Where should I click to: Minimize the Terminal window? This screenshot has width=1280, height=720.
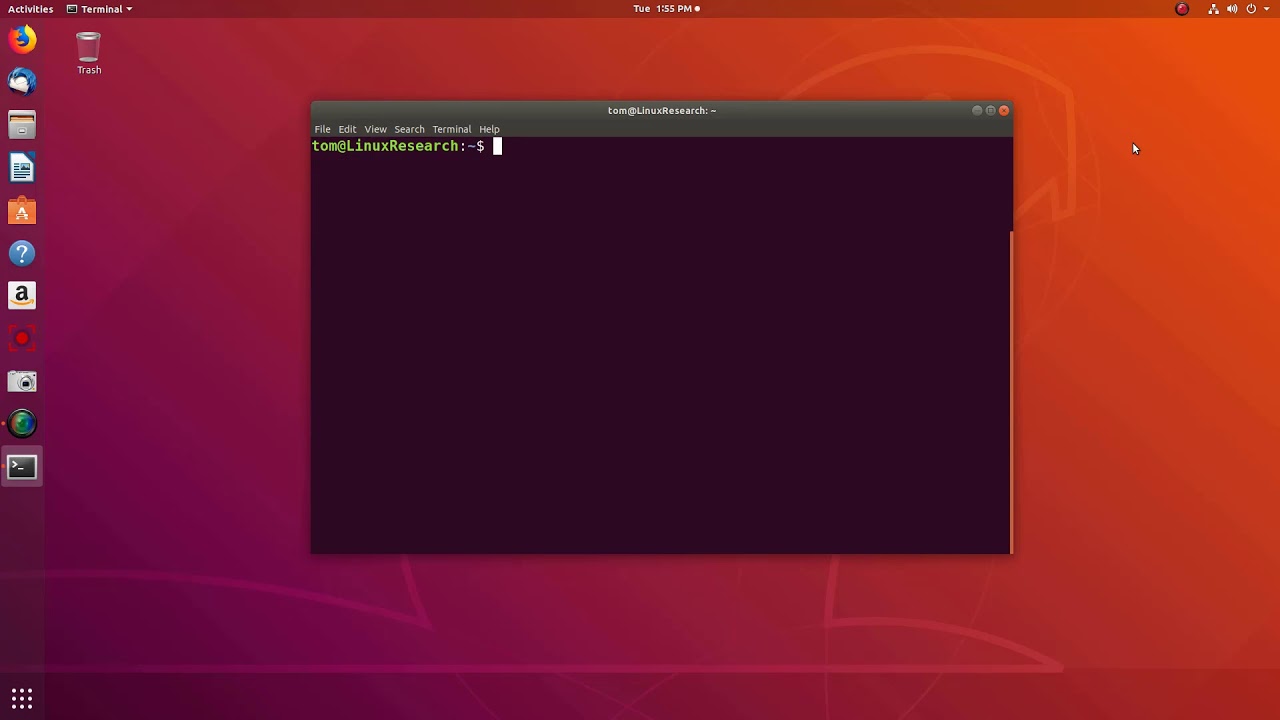(x=977, y=110)
